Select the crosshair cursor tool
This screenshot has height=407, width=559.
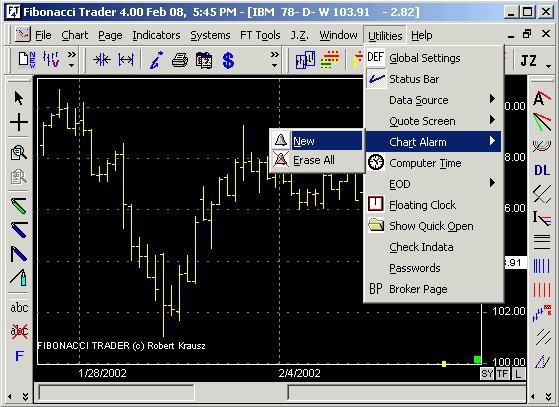(19, 122)
